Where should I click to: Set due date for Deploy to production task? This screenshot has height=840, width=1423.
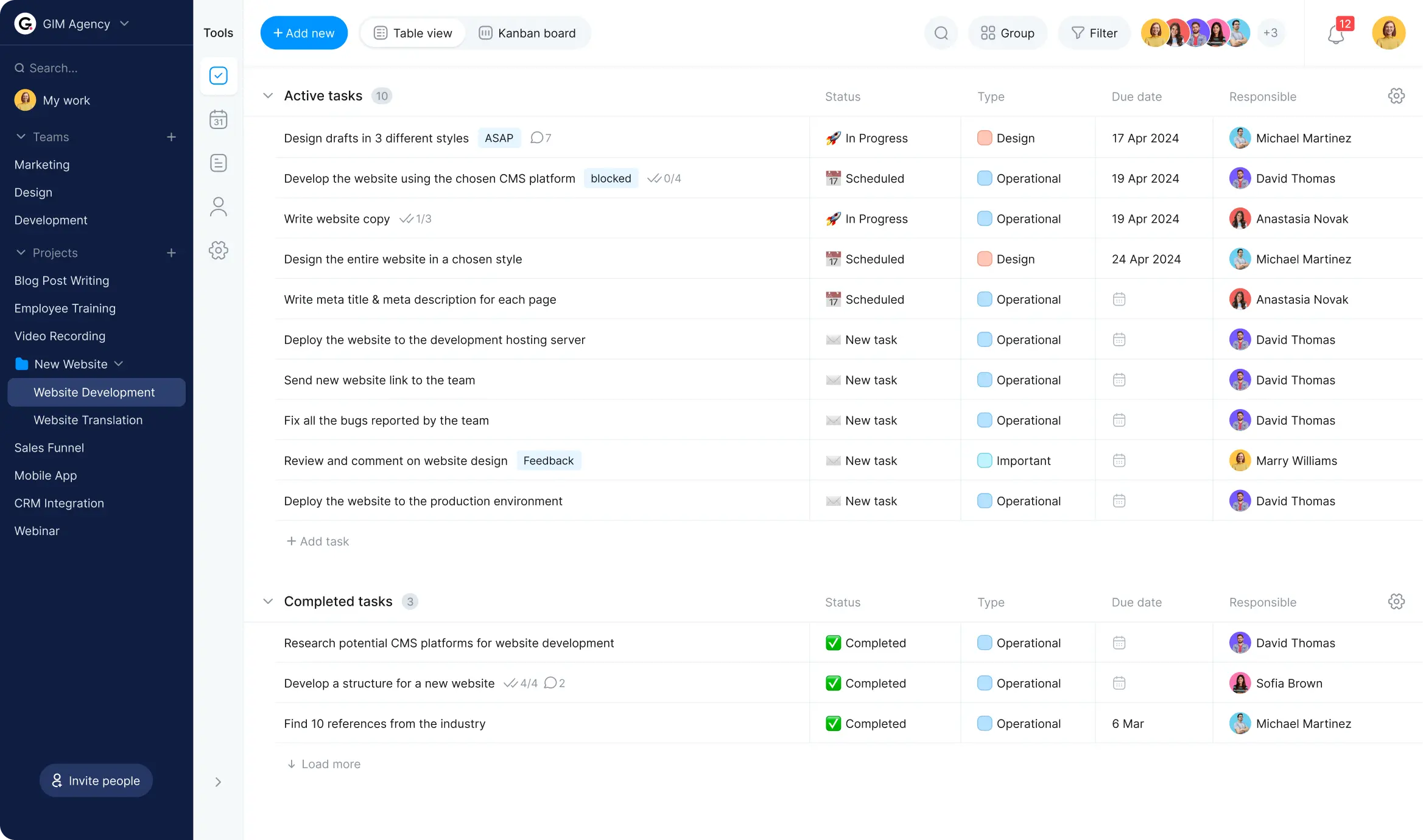point(1119,501)
